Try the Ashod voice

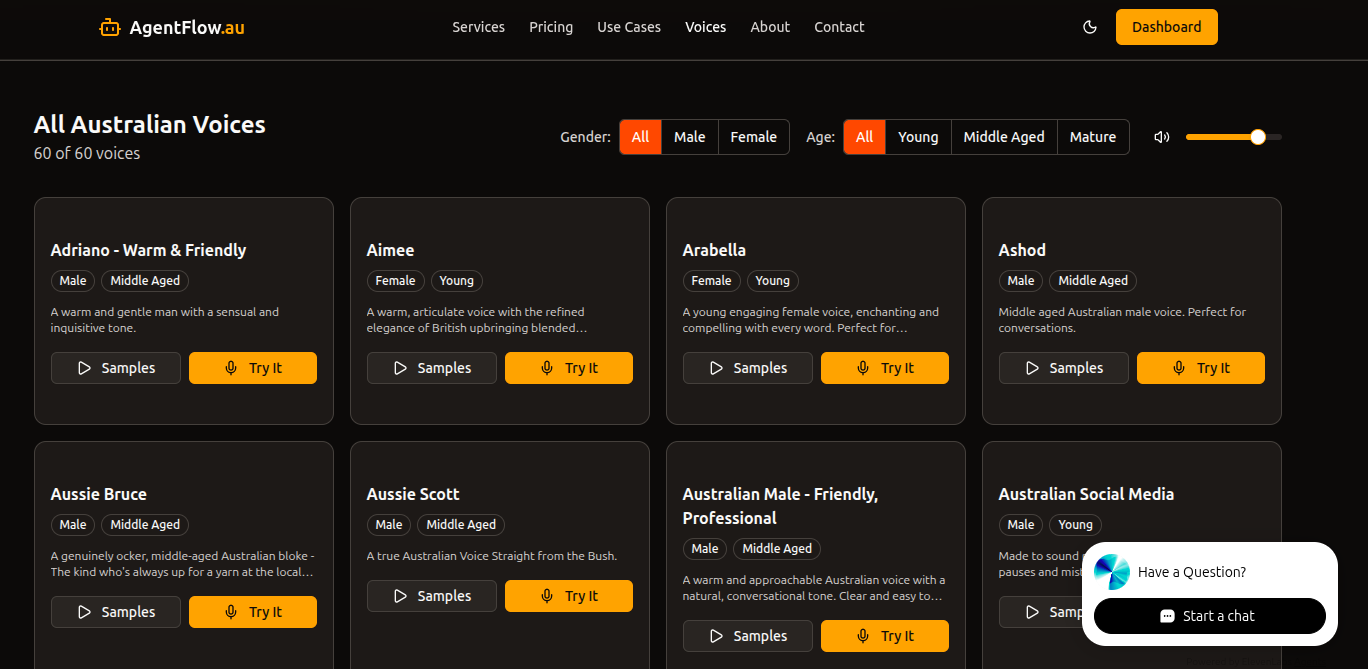tap(1200, 368)
